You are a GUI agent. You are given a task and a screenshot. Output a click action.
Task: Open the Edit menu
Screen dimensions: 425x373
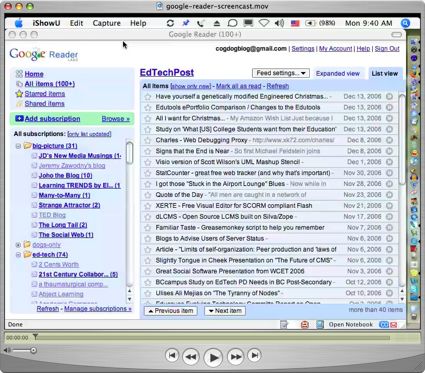(x=76, y=23)
